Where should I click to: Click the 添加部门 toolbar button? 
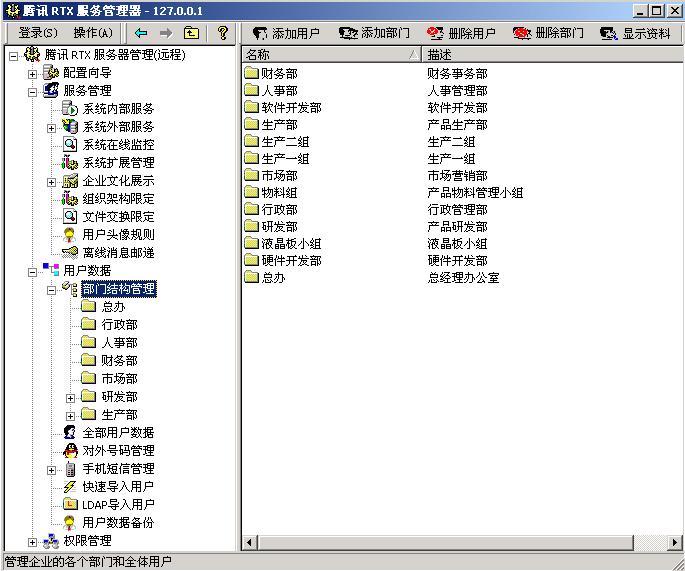pos(374,33)
